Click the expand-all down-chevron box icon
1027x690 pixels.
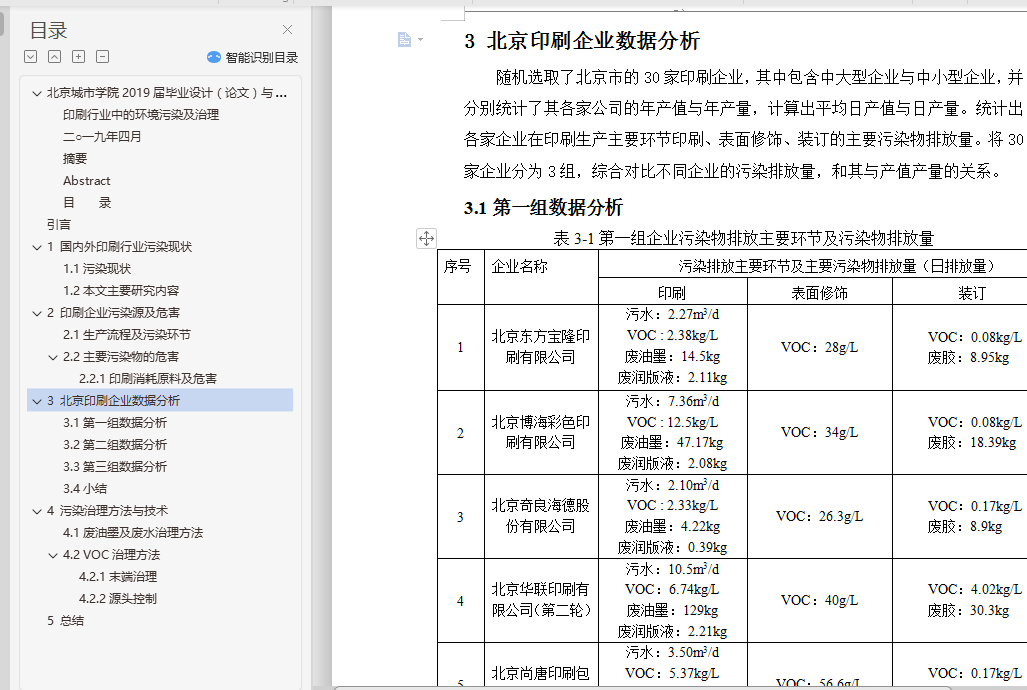click(30, 57)
